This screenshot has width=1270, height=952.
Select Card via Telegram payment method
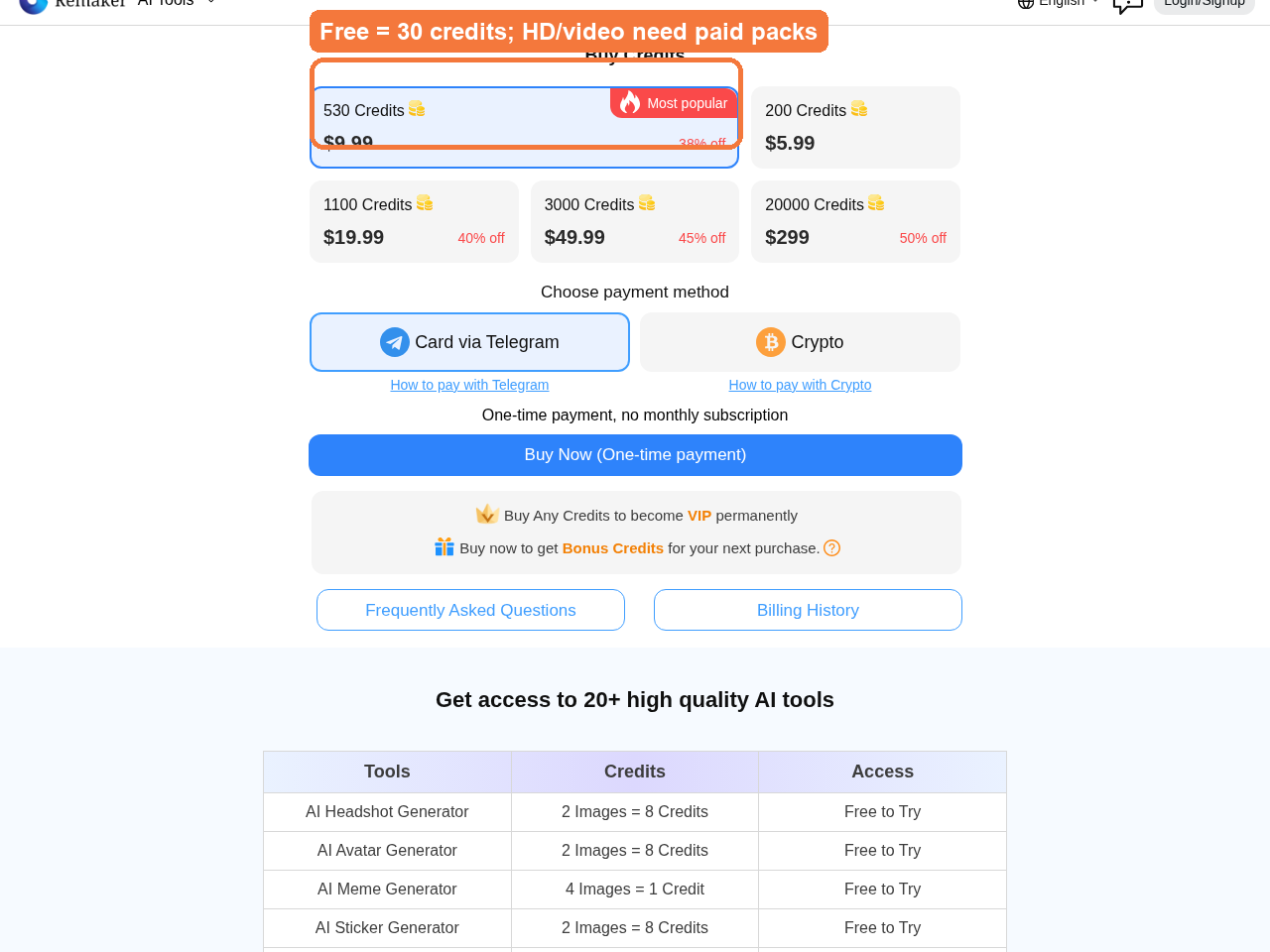coord(469,342)
